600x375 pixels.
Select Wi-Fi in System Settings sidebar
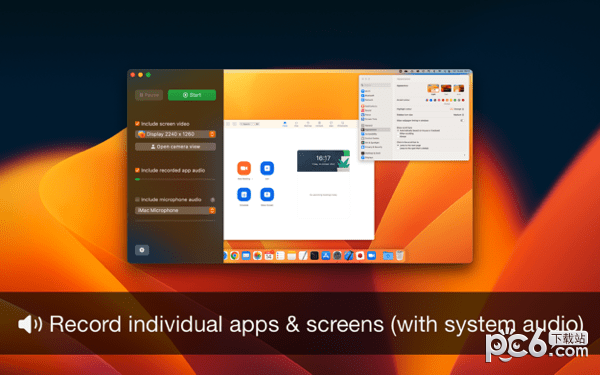pyautogui.click(x=366, y=91)
